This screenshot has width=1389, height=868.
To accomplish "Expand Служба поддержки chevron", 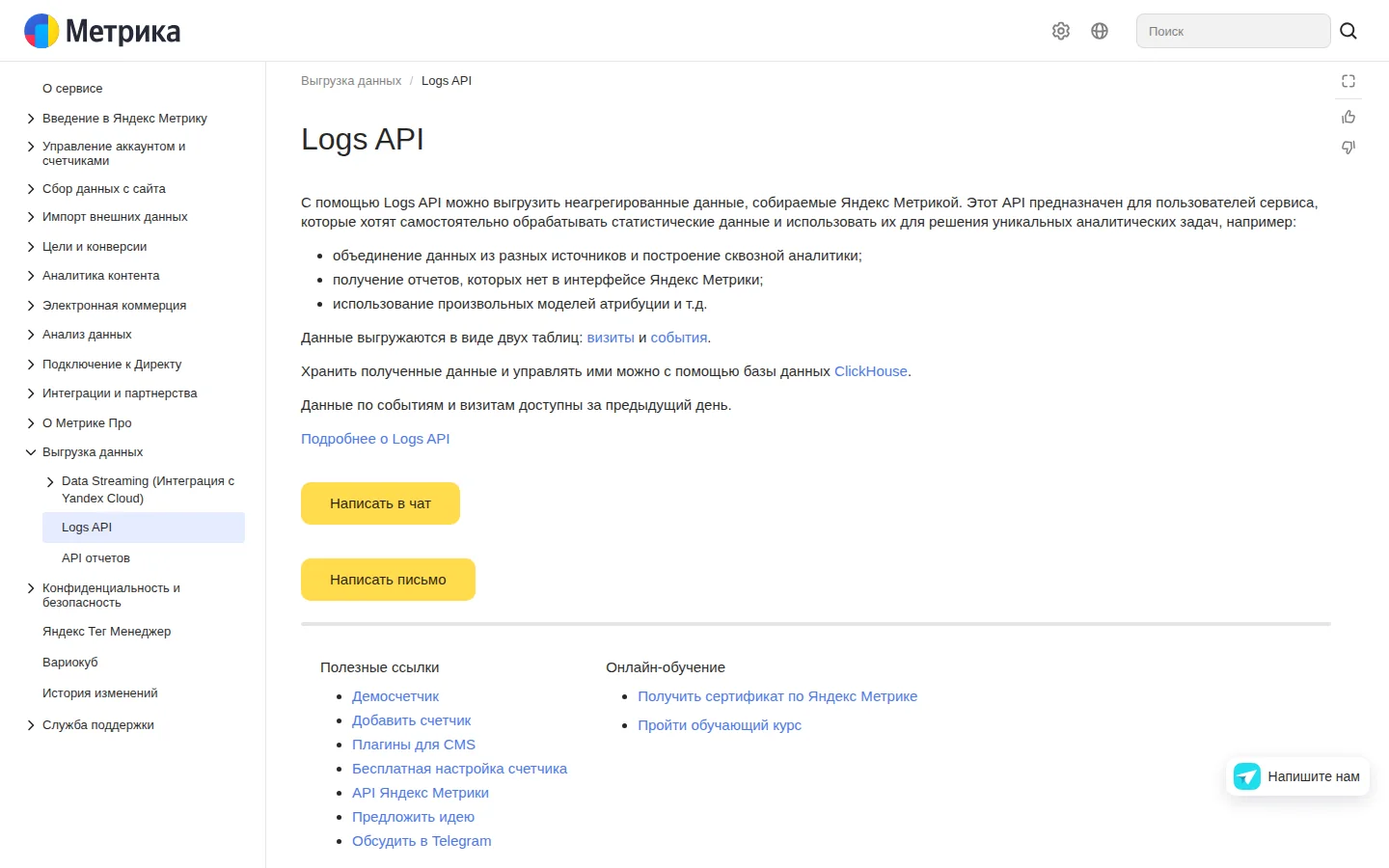I will [31, 725].
